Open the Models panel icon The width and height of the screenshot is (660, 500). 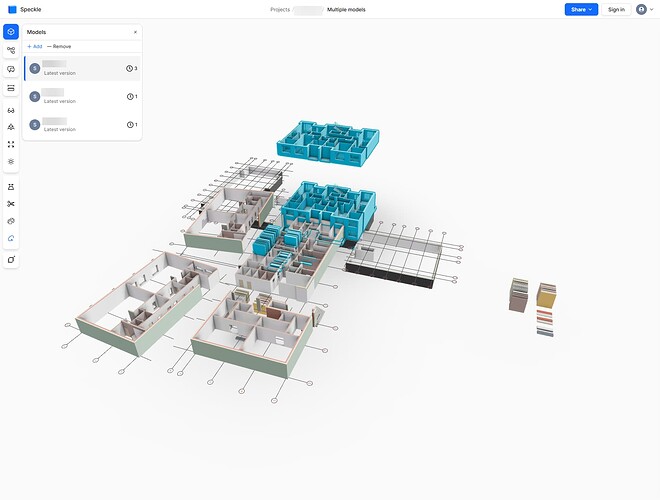click(x=11, y=32)
